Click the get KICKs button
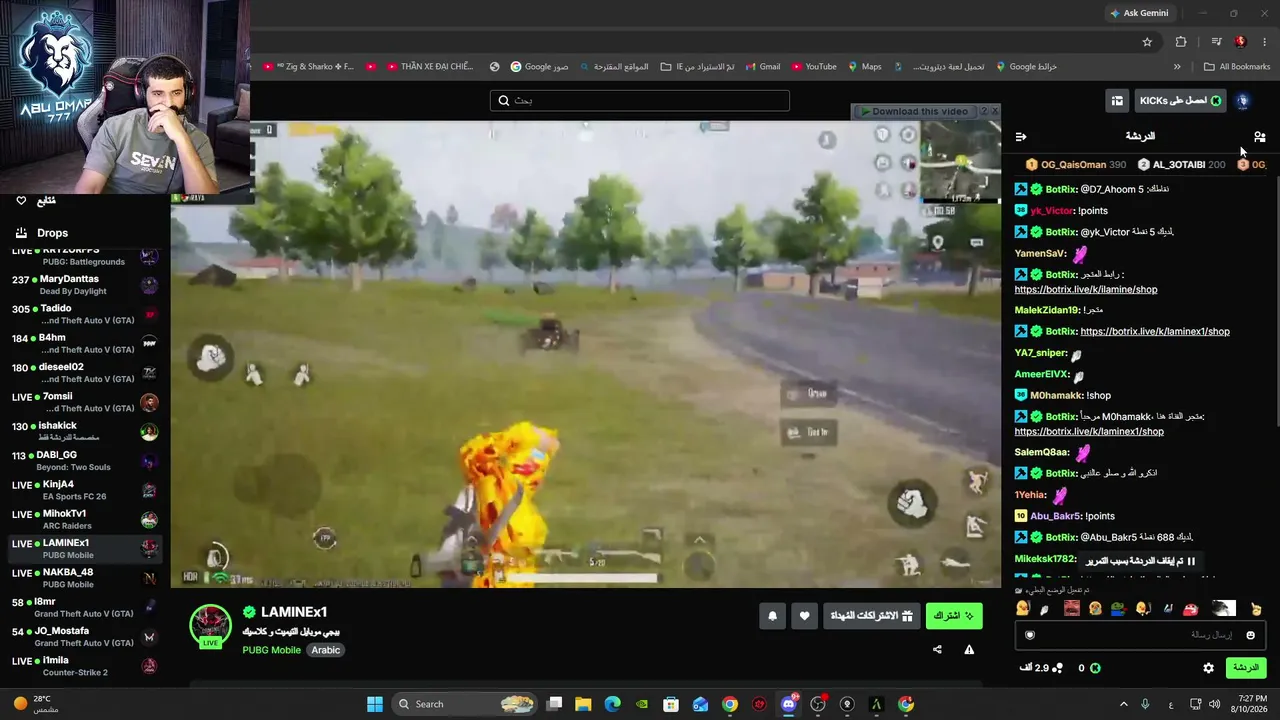 (x=1180, y=101)
